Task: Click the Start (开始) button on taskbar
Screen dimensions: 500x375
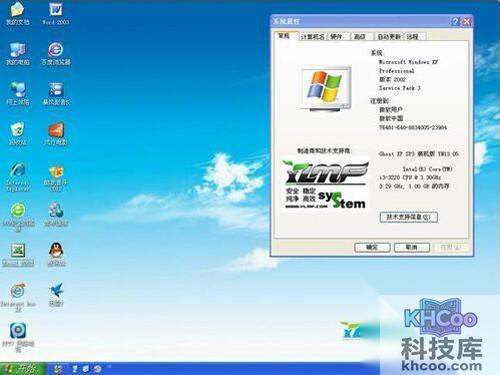Action: click(x=23, y=369)
